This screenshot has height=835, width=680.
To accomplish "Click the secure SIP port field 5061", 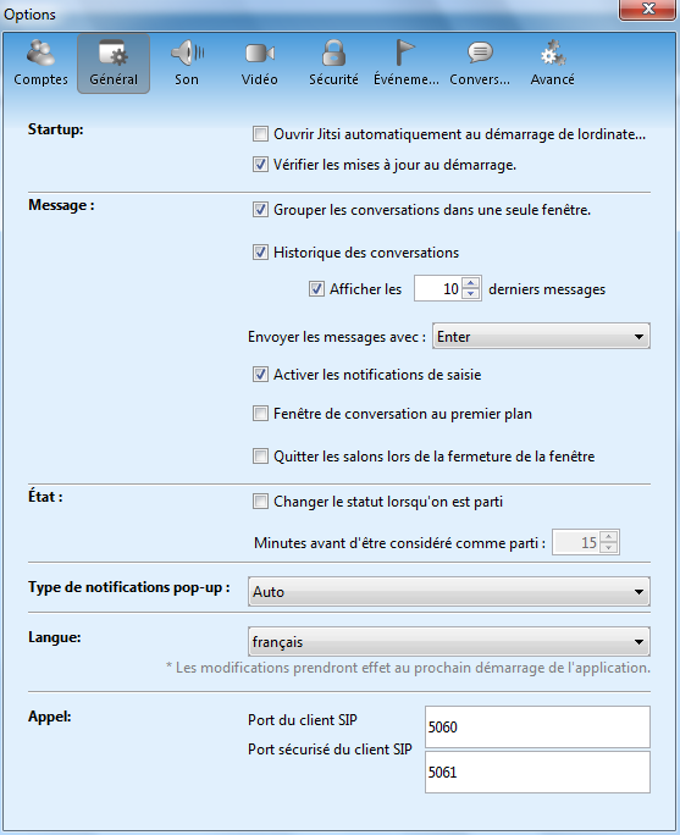I will [x=537, y=772].
